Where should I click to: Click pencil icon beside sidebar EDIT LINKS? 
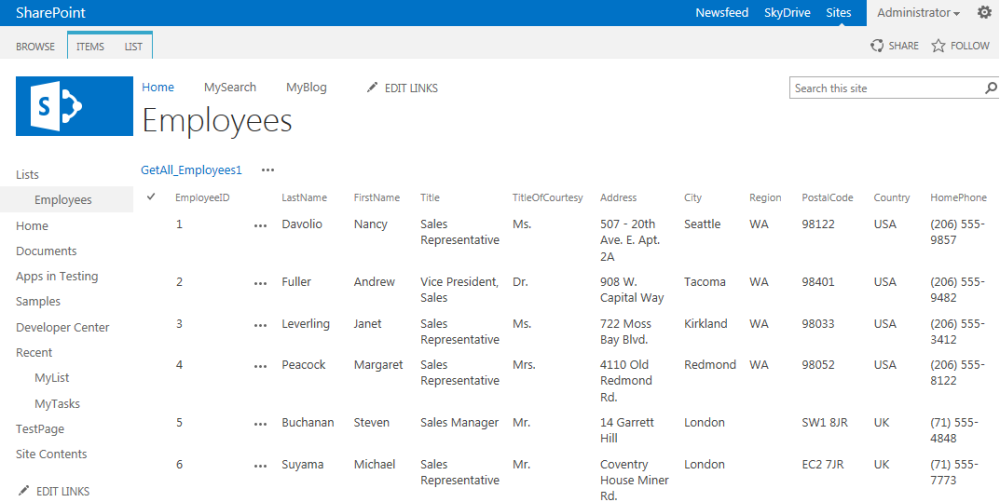click(x=24, y=491)
